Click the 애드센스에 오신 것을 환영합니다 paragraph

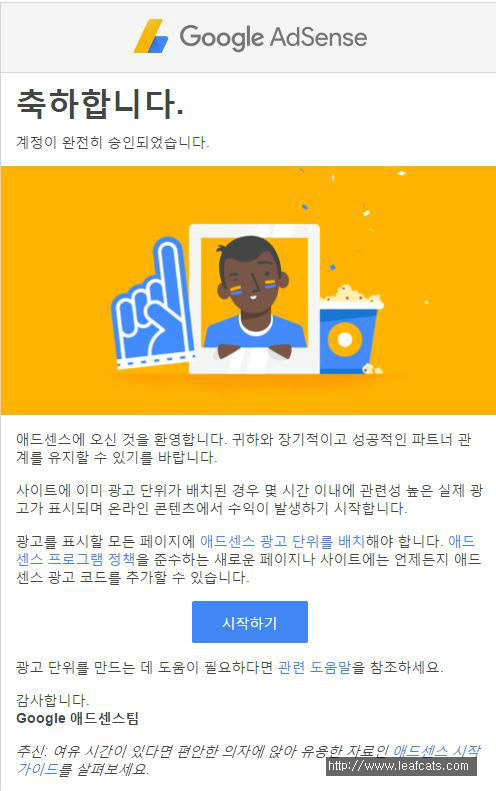tap(243, 448)
